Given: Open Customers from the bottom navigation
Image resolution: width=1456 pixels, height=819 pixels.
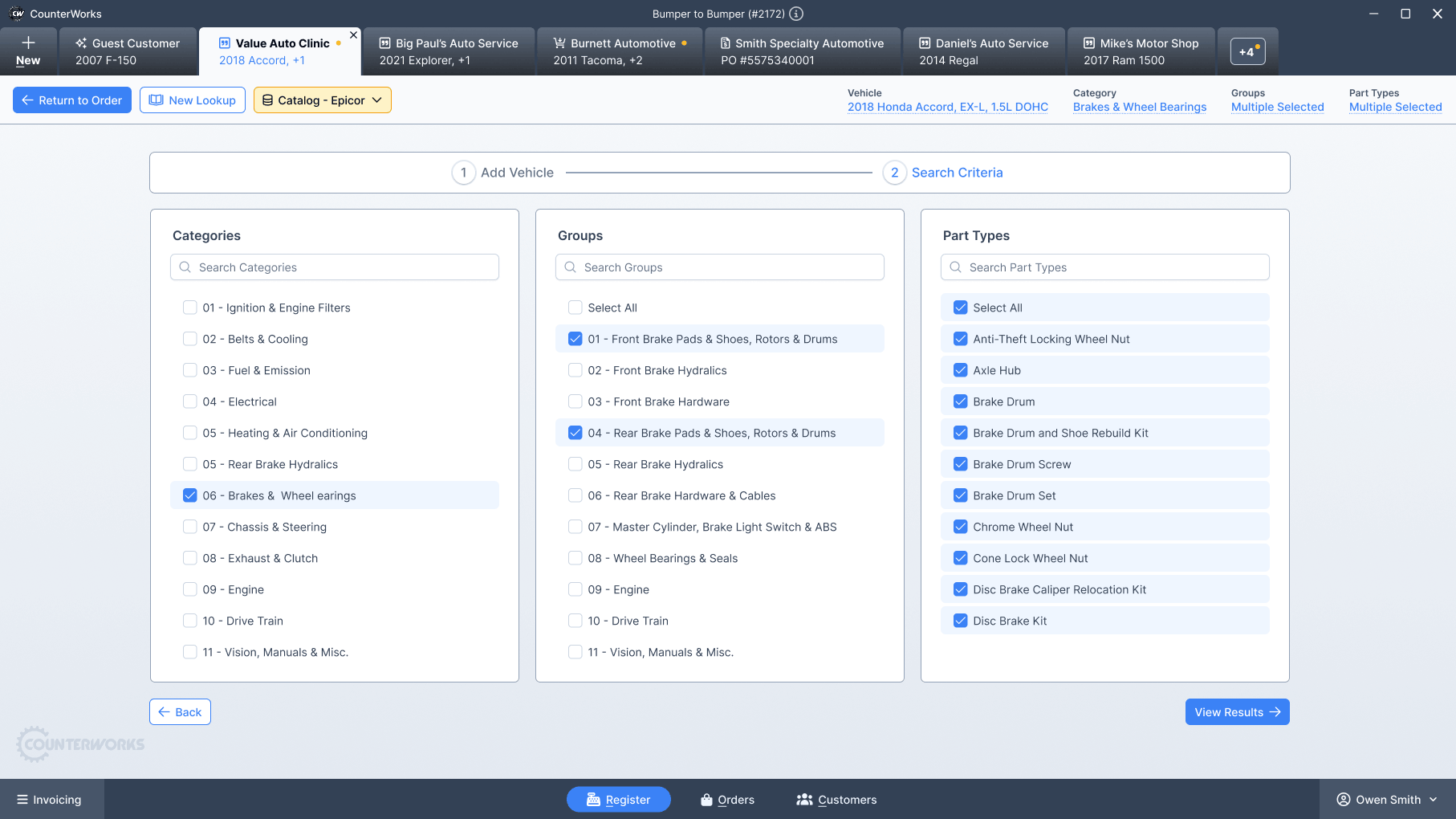Looking at the screenshot, I should pyautogui.click(x=836, y=800).
